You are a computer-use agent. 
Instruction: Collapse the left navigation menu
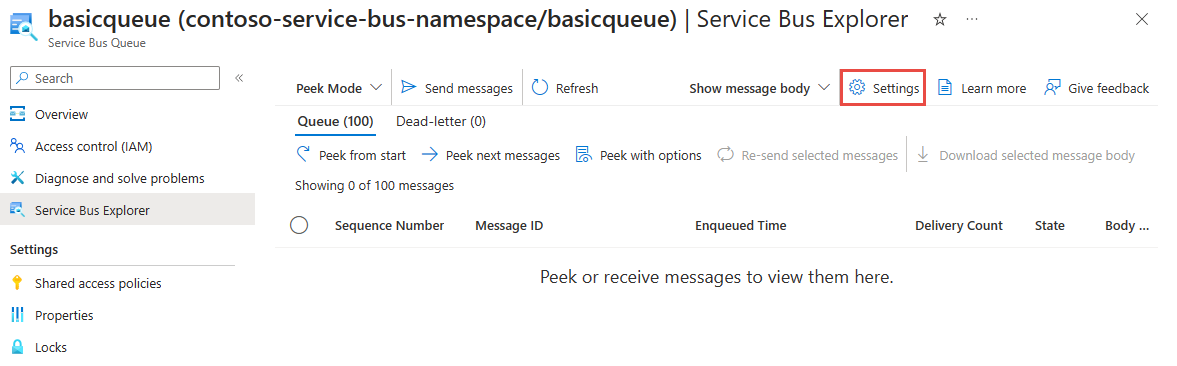tap(239, 78)
